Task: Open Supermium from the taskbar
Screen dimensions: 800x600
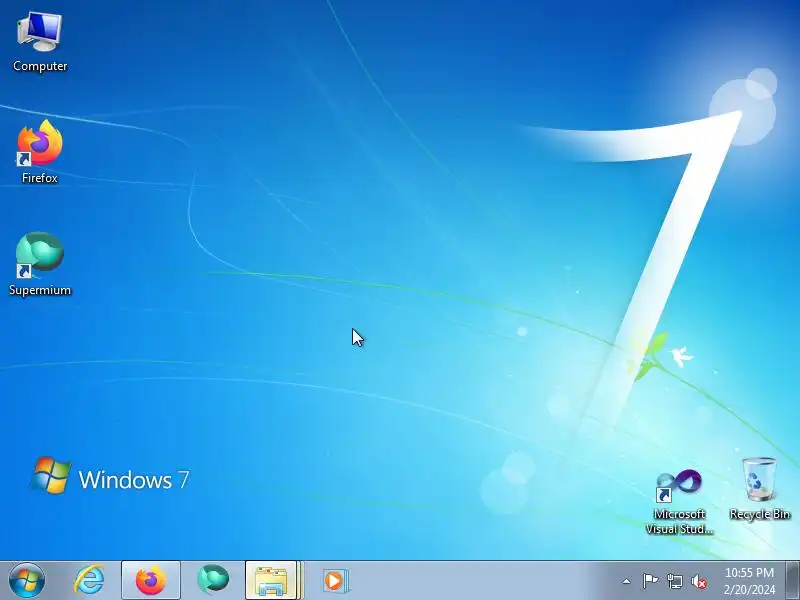Action: pos(213,581)
